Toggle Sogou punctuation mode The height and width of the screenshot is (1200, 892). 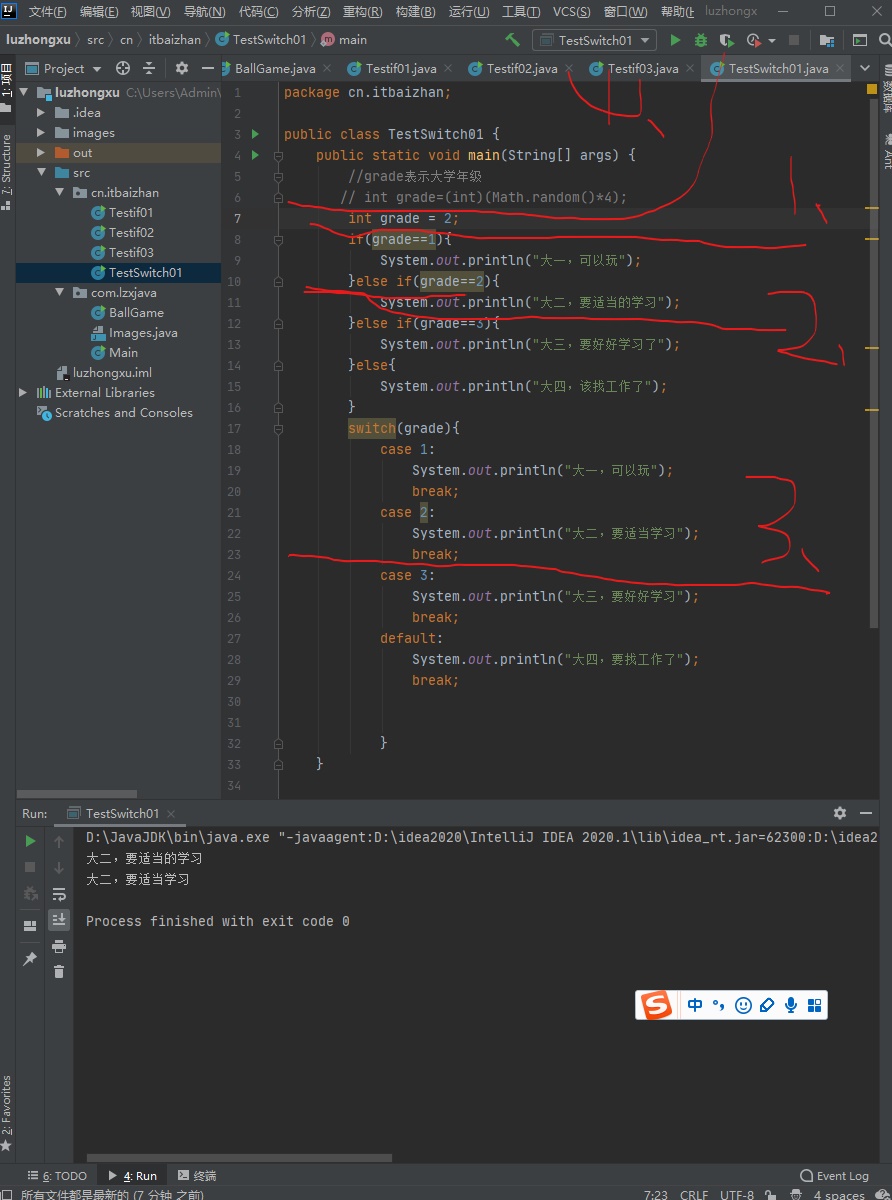pos(719,1005)
